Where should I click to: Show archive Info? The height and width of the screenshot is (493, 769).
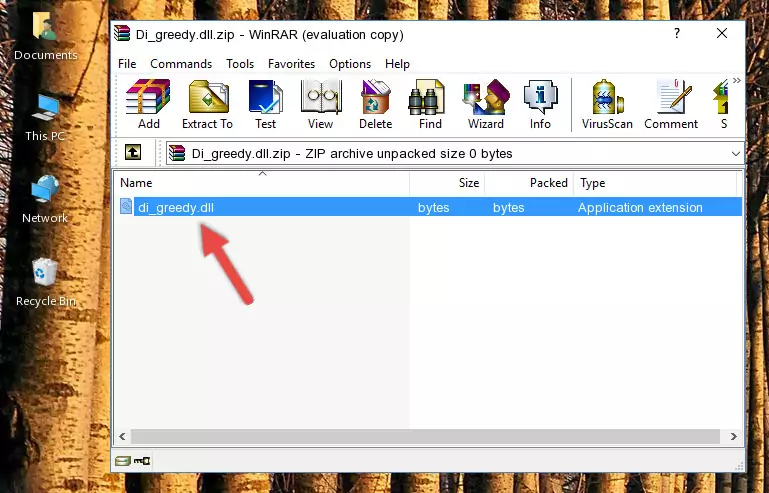(x=540, y=104)
